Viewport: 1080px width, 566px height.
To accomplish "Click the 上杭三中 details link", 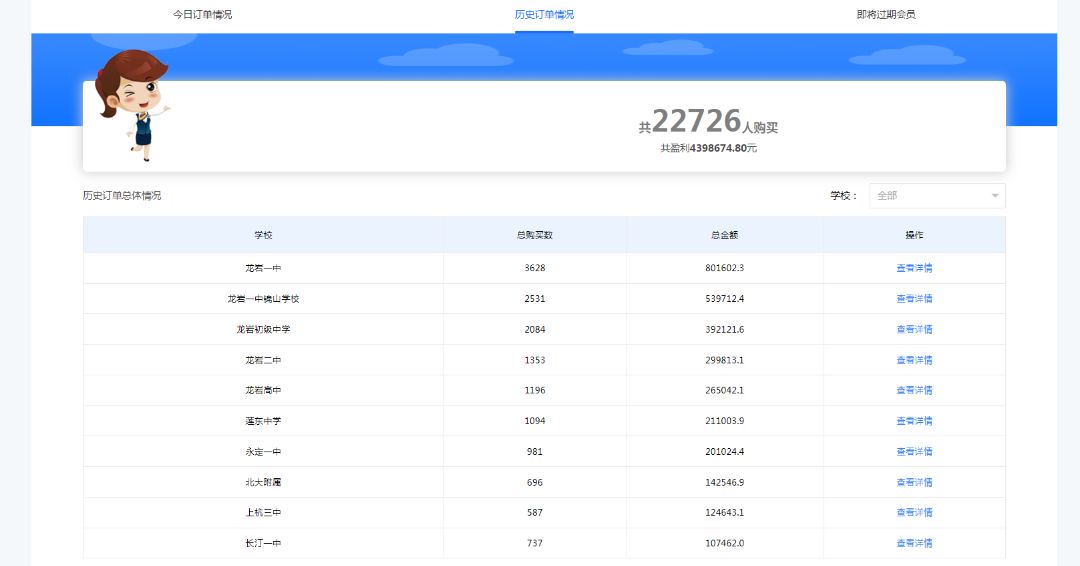I will pos(914,513).
